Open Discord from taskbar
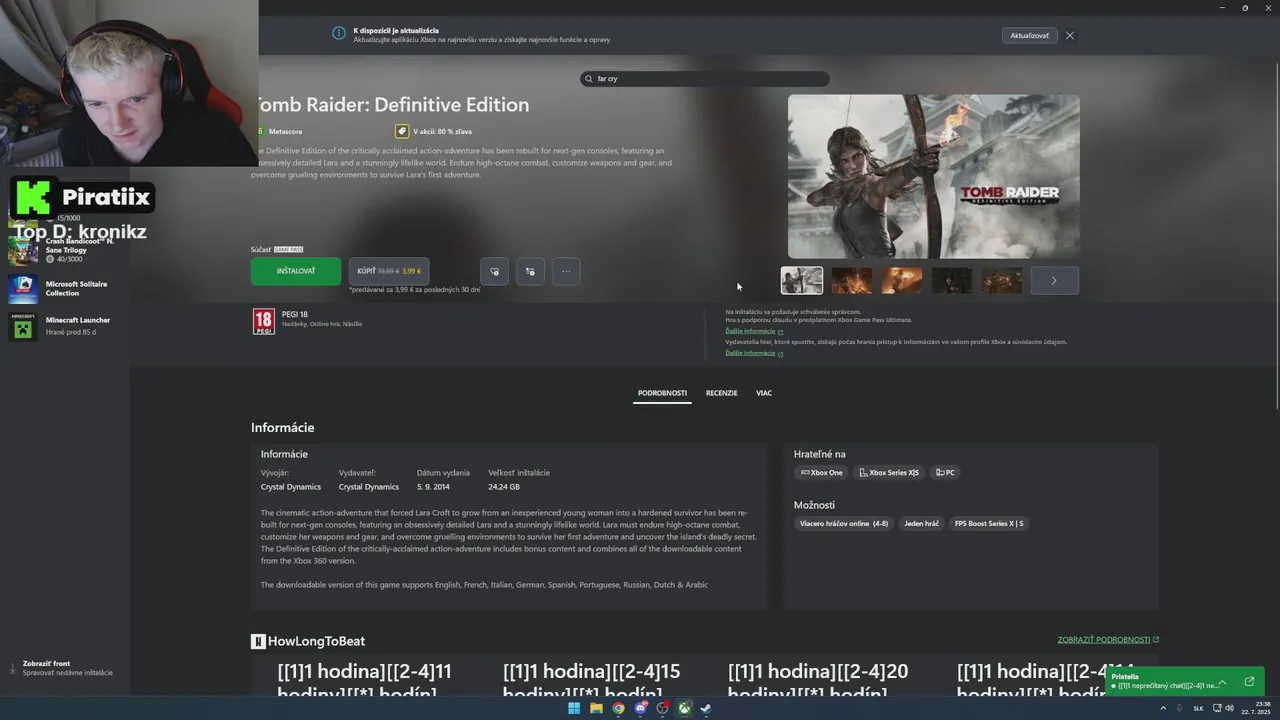1280x720 pixels. point(640,708)
